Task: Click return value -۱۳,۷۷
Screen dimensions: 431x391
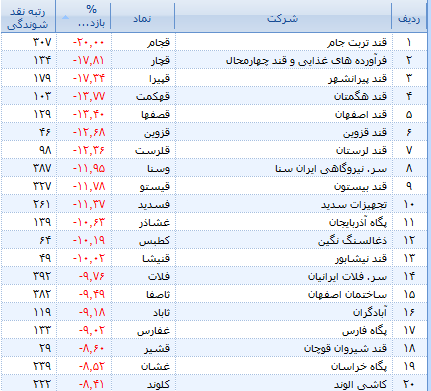Action: tap(89, 96)
